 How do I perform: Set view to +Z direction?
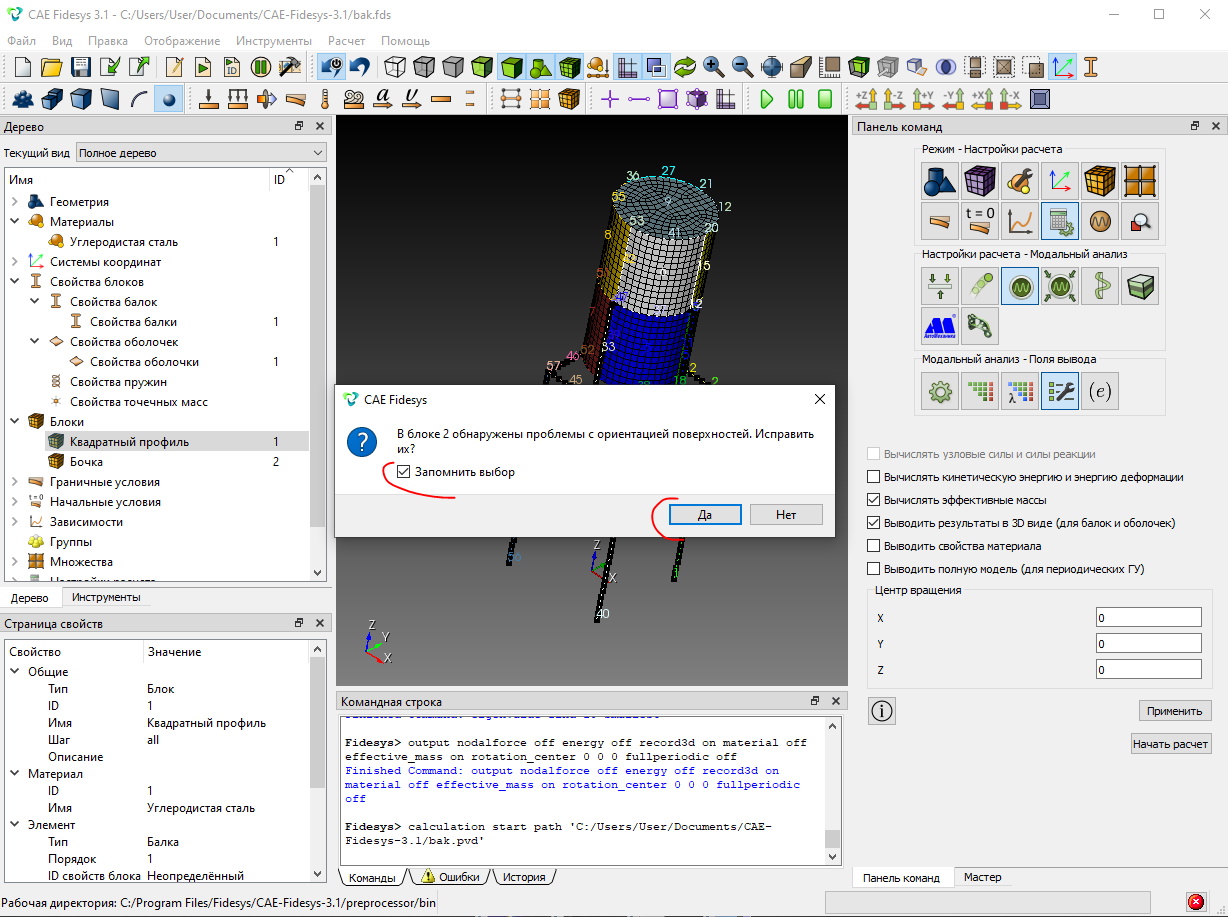pyautogui.click(x=866, y=99)
